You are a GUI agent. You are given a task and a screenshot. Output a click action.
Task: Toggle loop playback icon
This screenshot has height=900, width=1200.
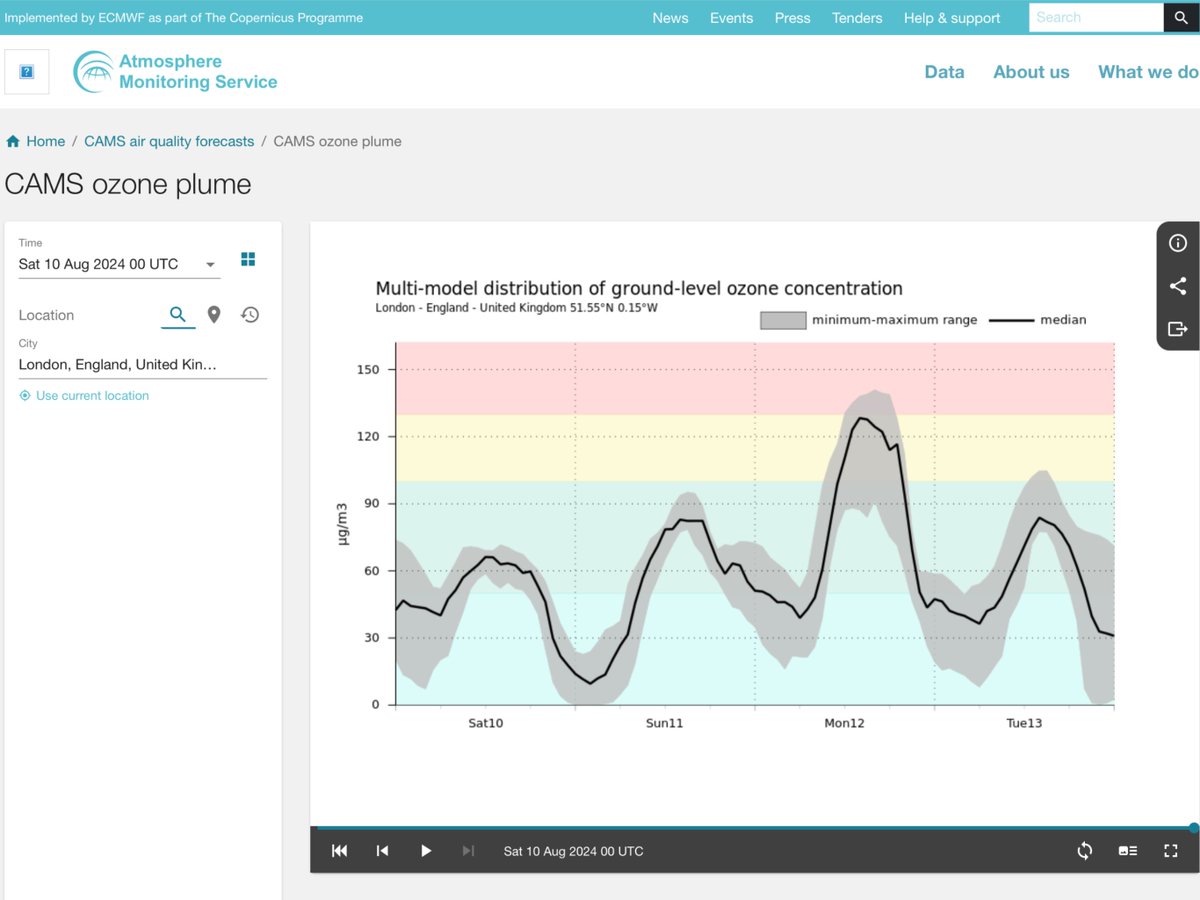(1084, 851)
